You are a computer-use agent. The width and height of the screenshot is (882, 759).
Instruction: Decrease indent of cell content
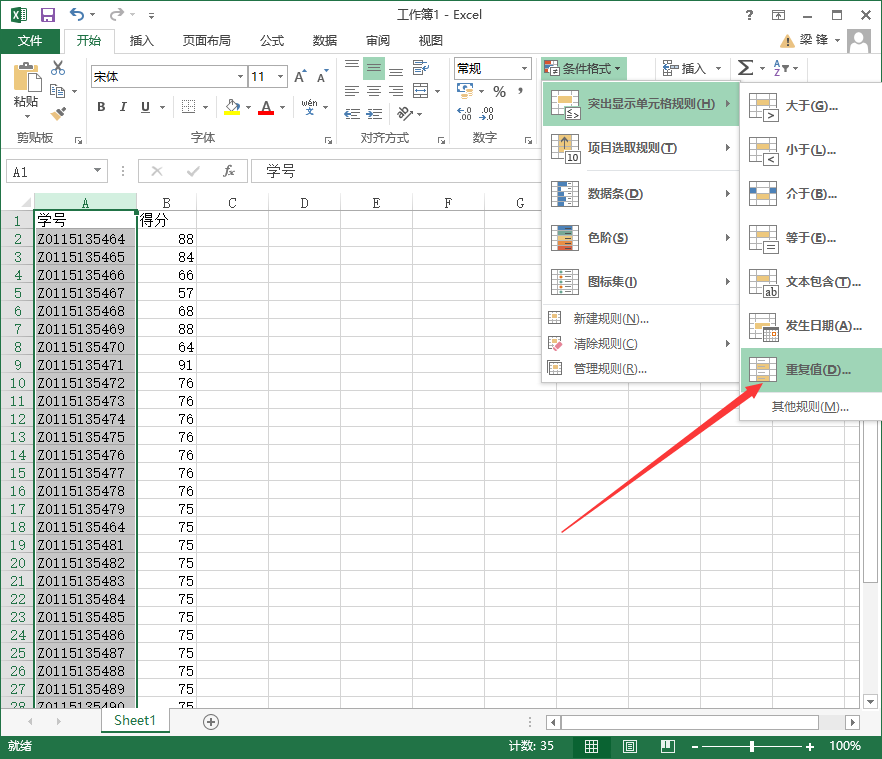click(352, 114)
